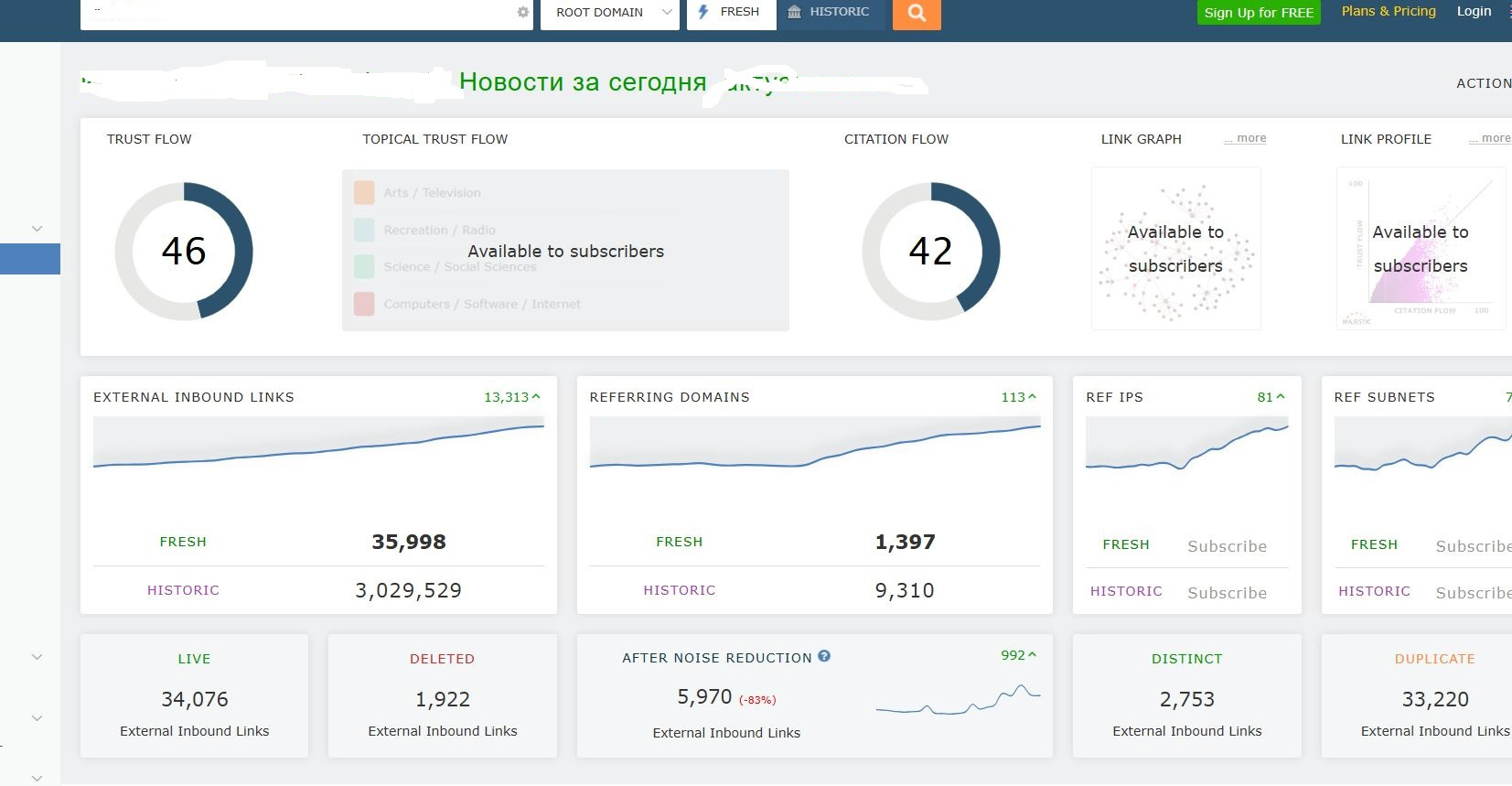The height and width of the screenshot is (786, 1512).
Task: Select the highlighted blue sidebar item
Action: tap(30, 259)
